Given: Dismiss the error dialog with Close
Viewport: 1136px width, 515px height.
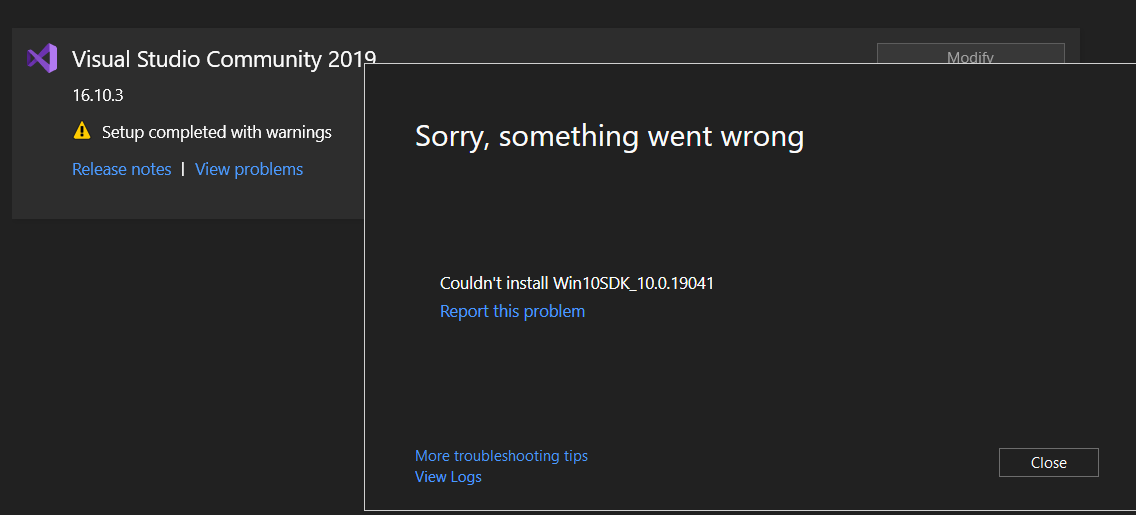Looking at the screenshot, I should 1048,462.
